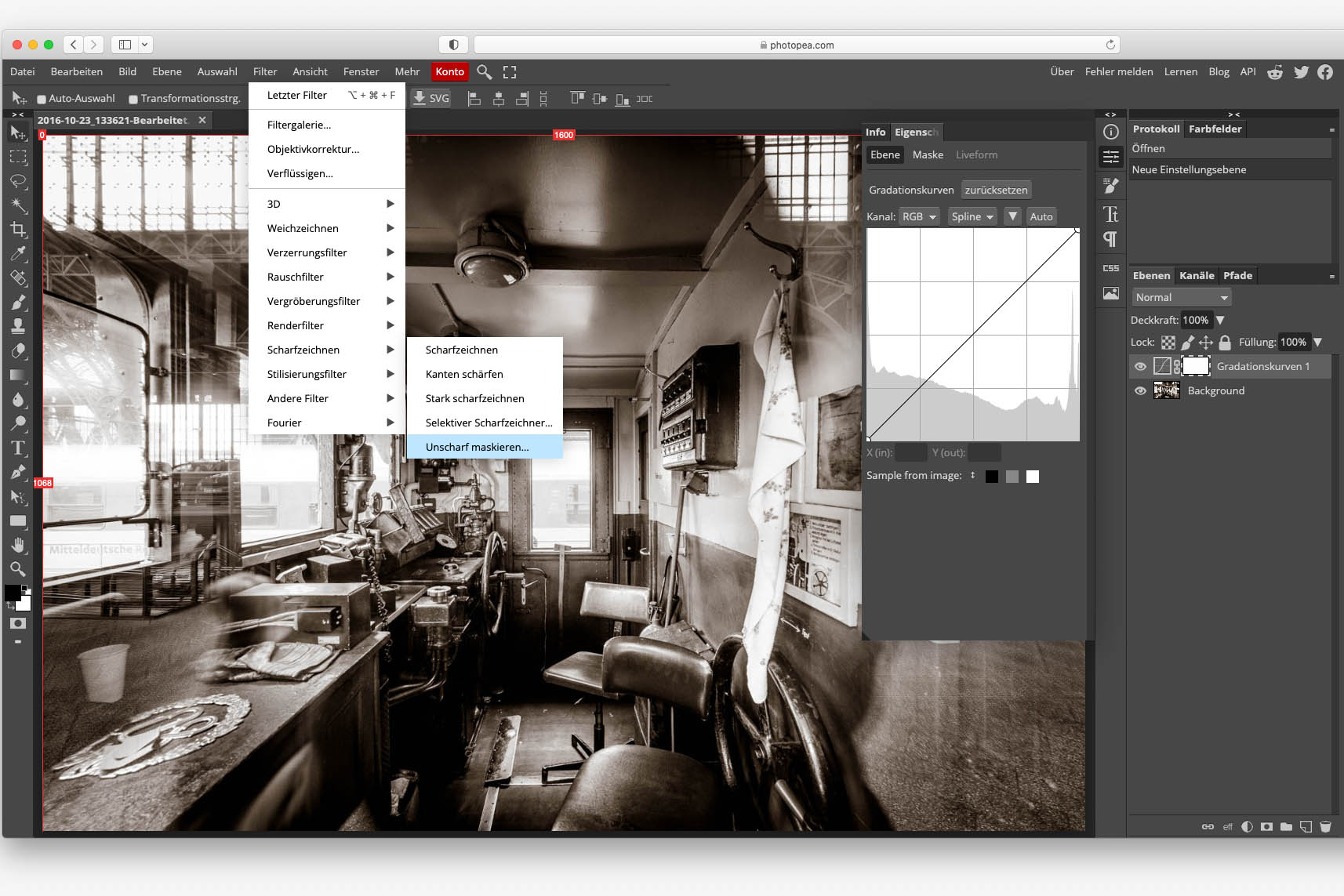The width and height of the screenshot is (1344, 896).
Task: Open the Normal blend mode dropdown
Action: (x=1181, y=296)
